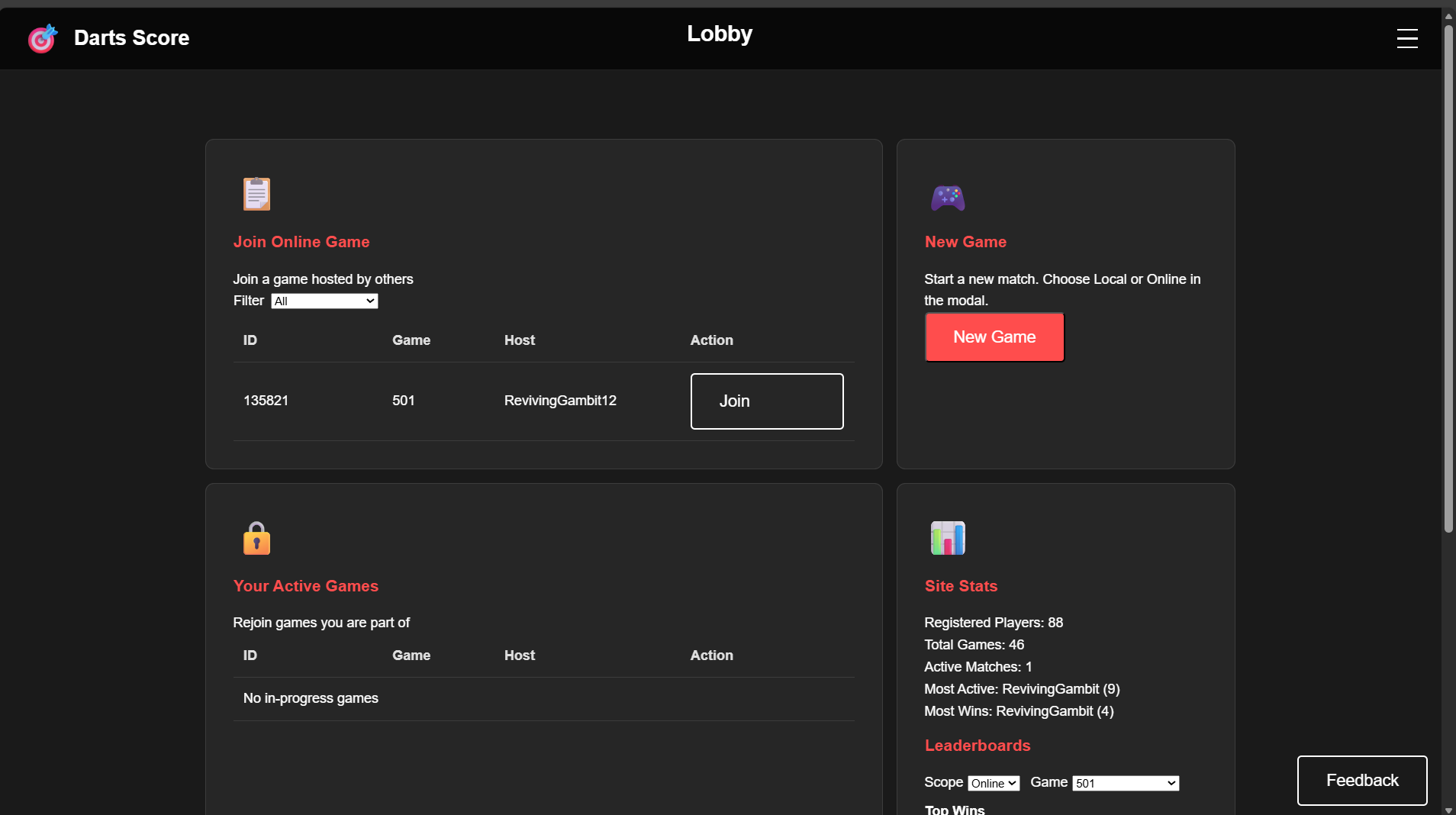Click the clipboard icon above Join Online Game
The image size is (1456, 815).
pyautogui.click(x=256, y=194)
